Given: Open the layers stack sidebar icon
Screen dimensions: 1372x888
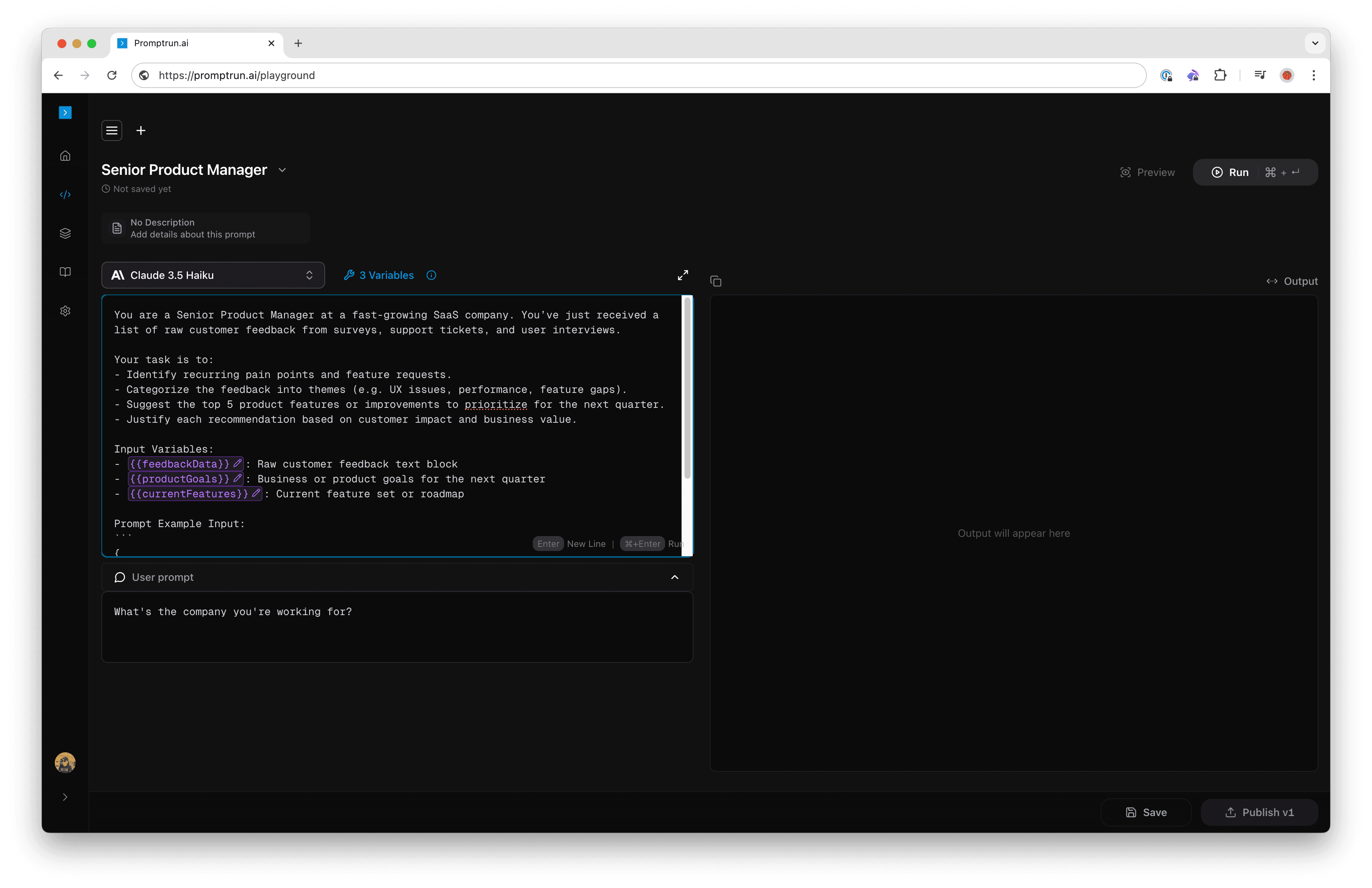Looking at the screenshot, I should 65,233.
